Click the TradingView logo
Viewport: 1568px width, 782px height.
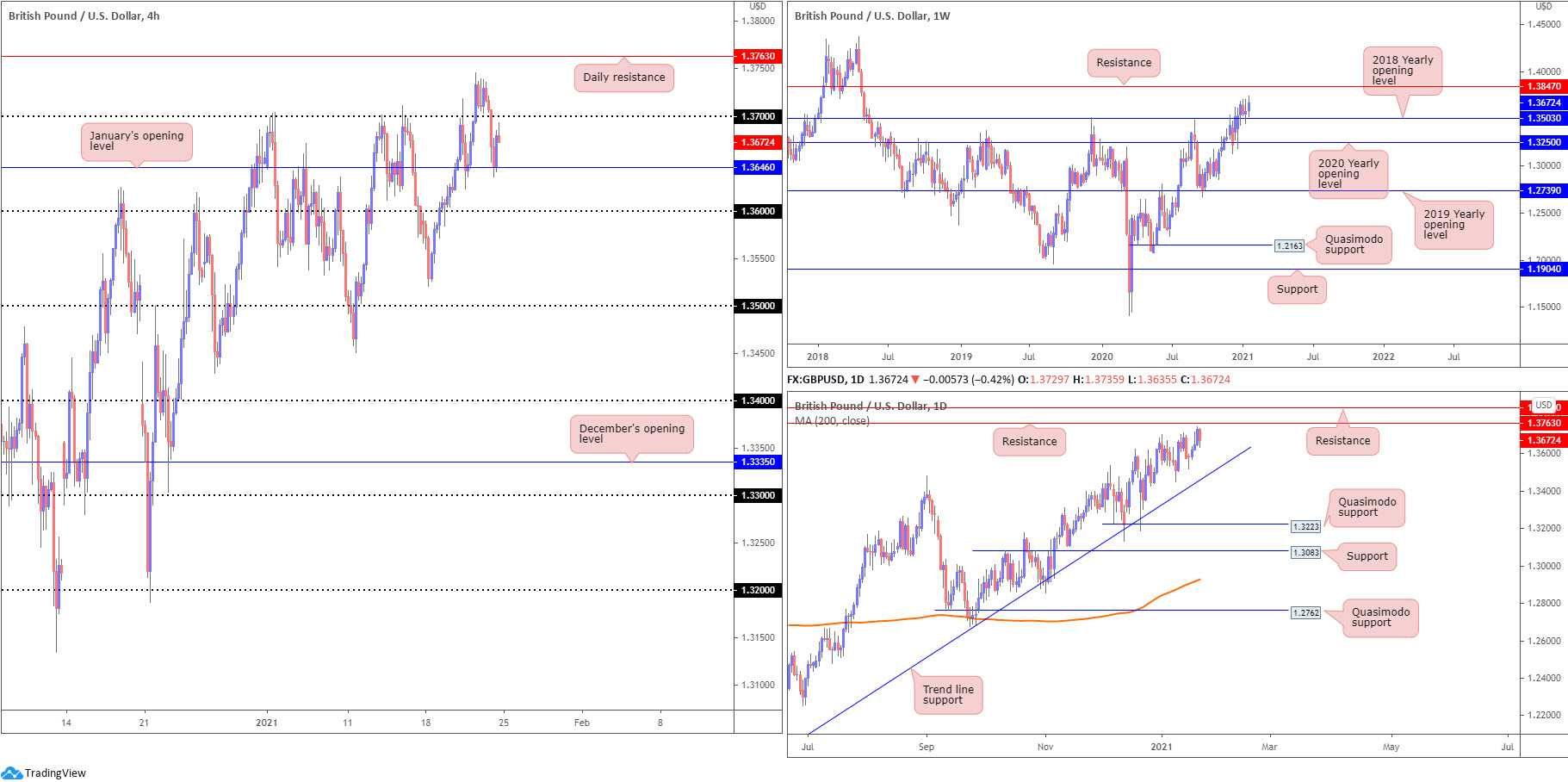(x=44, y=773)
